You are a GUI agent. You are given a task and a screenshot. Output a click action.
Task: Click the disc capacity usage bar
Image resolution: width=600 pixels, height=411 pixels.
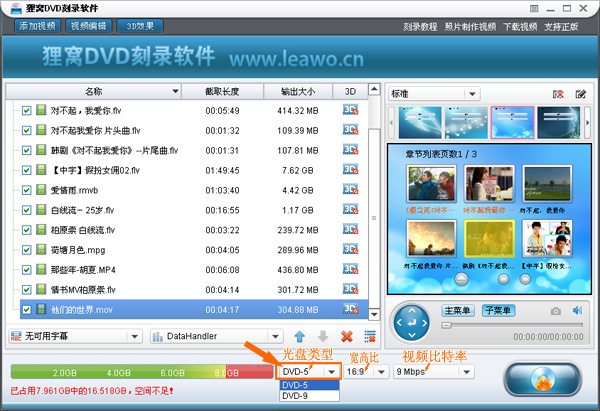point(142,372)
